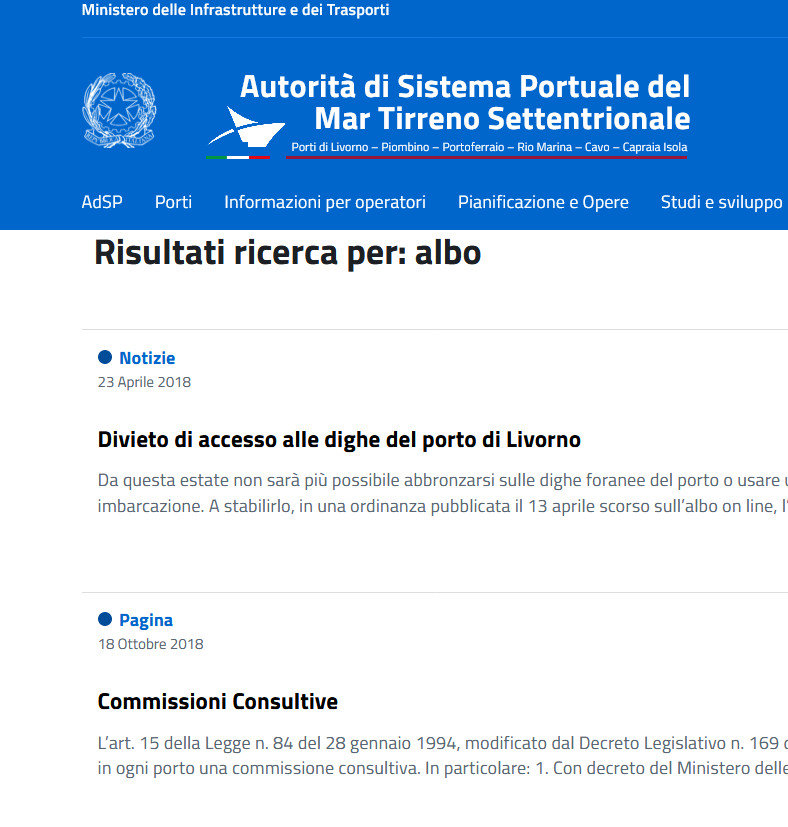Open Ministero delle Infrastrutture e dei Trasporti link
Image resolution: width=788 pixels, height=827 pixels.
(236, 10)
